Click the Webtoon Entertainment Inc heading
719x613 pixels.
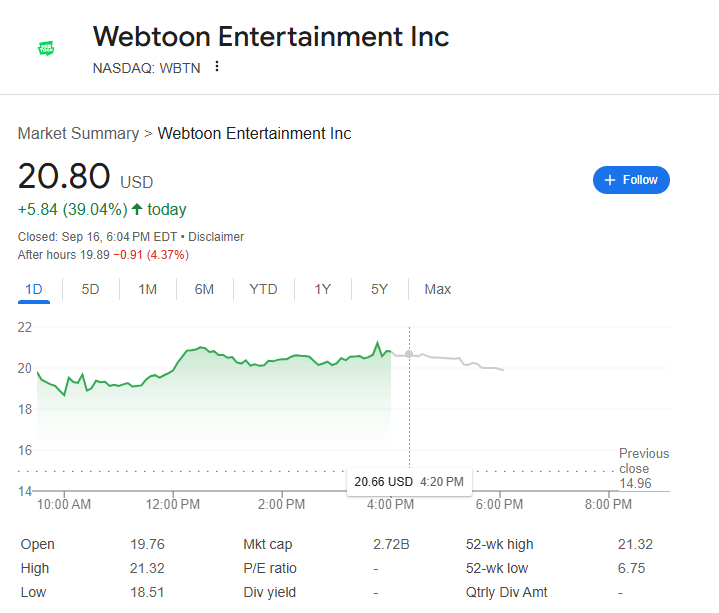point(271,37)
